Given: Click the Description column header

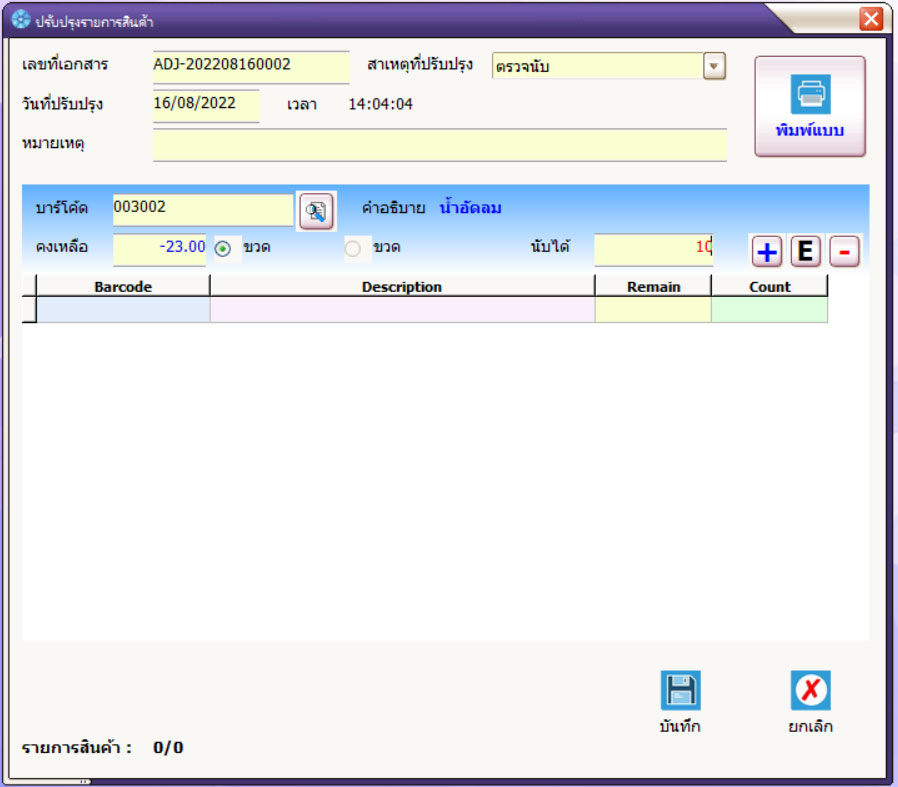Looking at the screenshot, I should (402, 287).
